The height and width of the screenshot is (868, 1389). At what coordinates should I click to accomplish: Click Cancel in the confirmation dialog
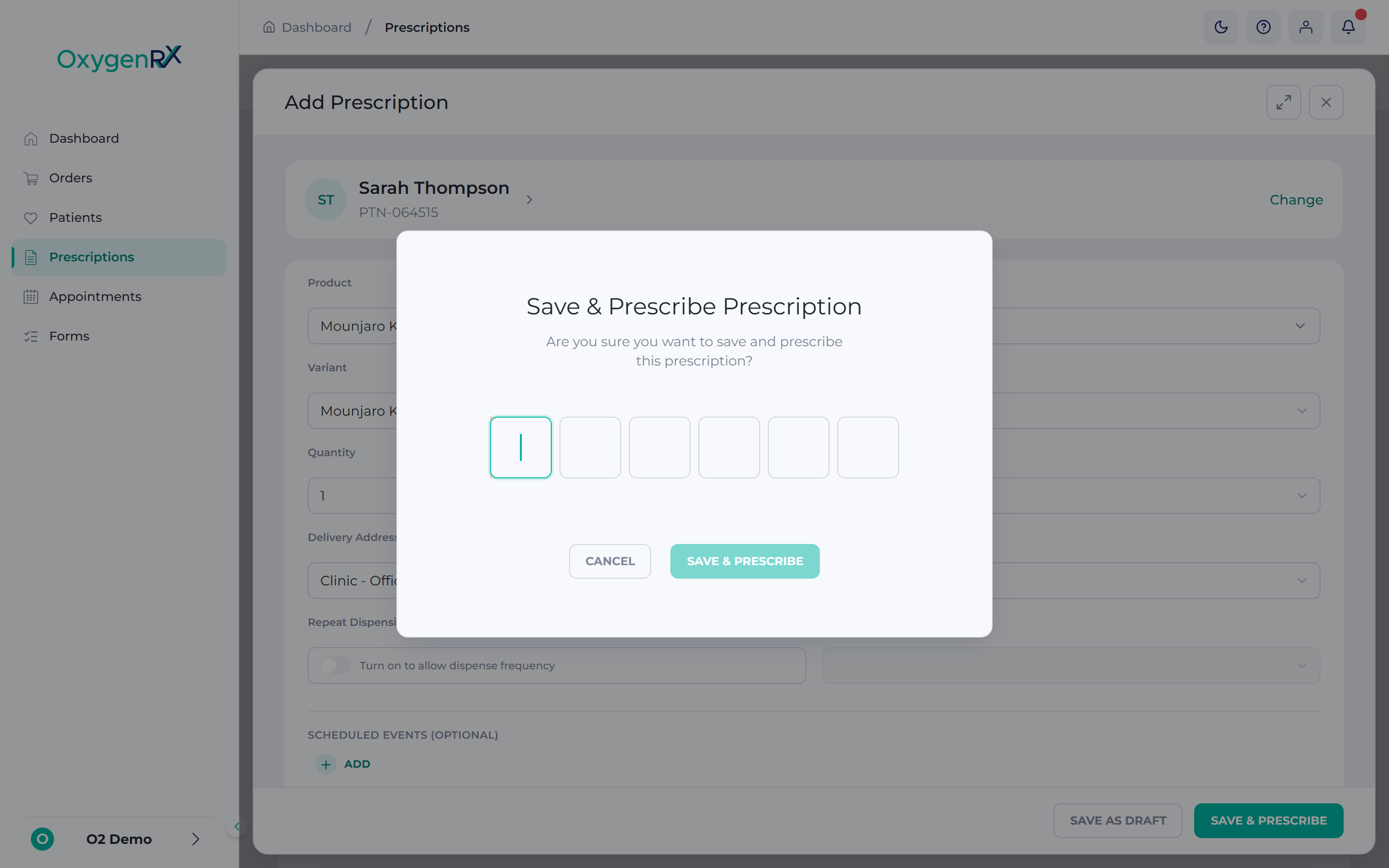click(x=610, y=561)
